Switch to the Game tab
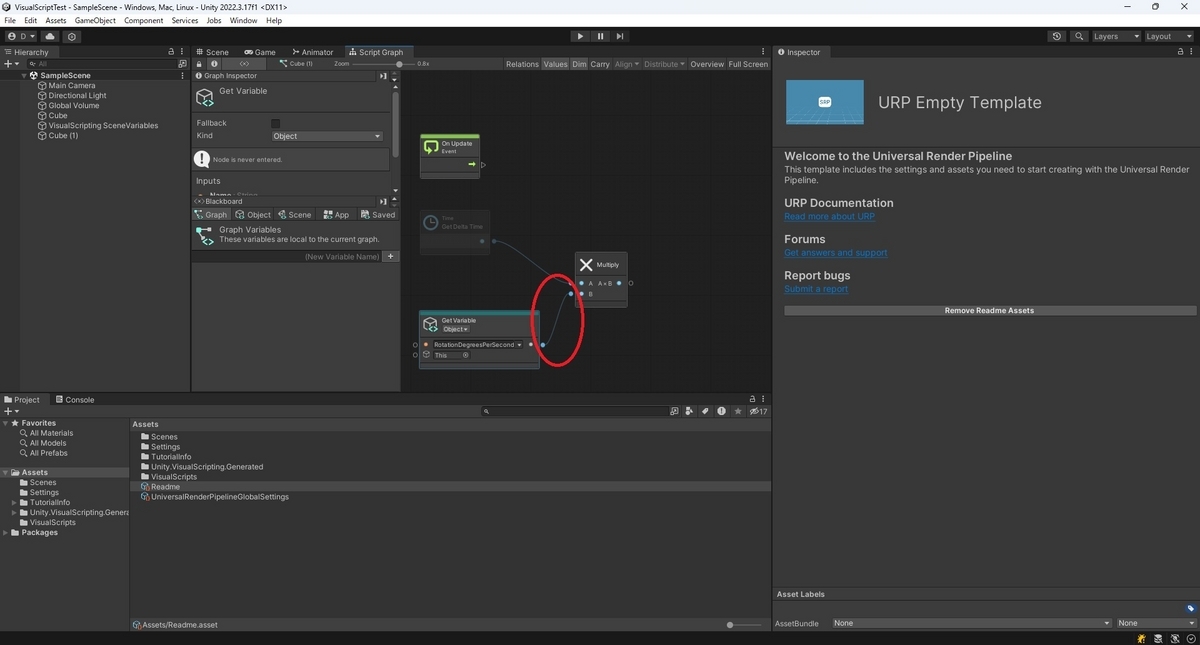The image size is (1200, 645). [260, 52]
